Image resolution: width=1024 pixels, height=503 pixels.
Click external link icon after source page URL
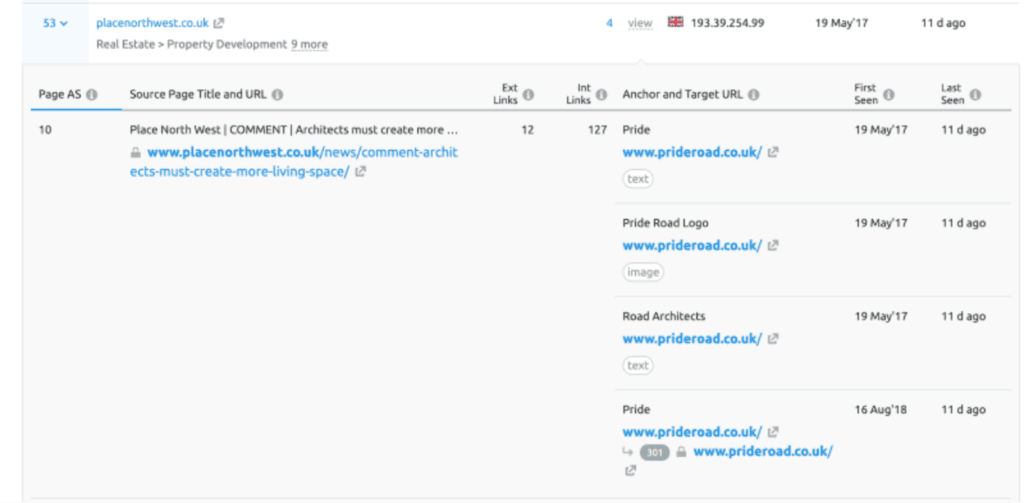point(360,172)
